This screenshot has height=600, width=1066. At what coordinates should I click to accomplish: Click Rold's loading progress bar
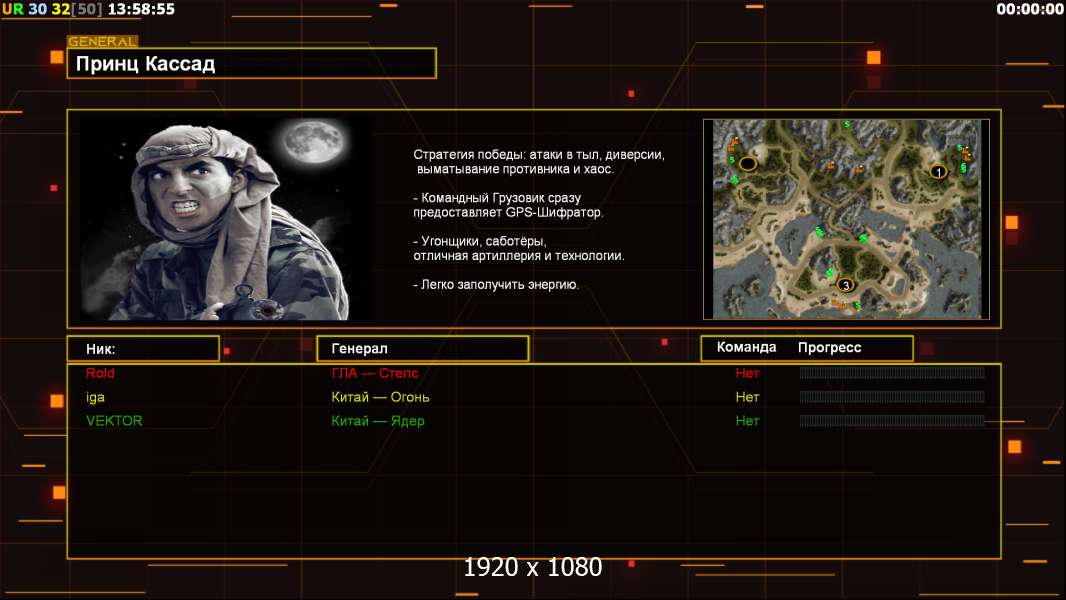tap(892, 372)
